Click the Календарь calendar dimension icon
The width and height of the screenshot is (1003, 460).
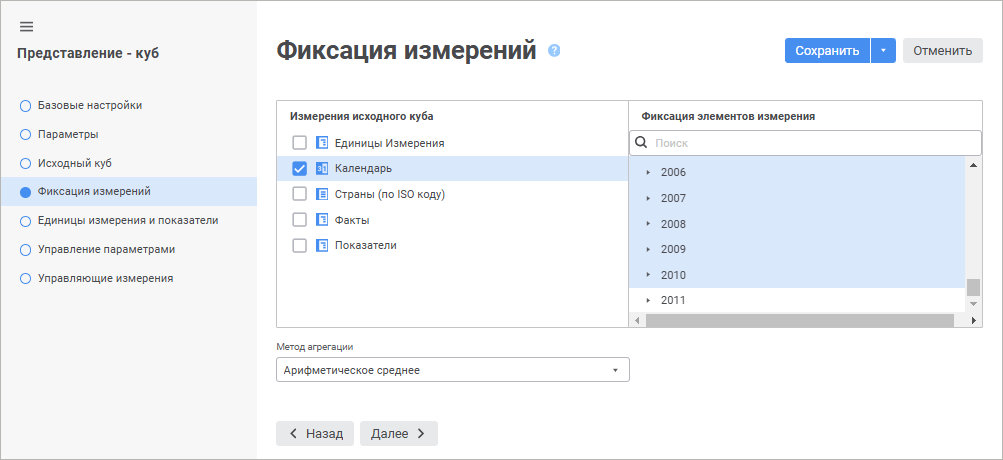322,168
